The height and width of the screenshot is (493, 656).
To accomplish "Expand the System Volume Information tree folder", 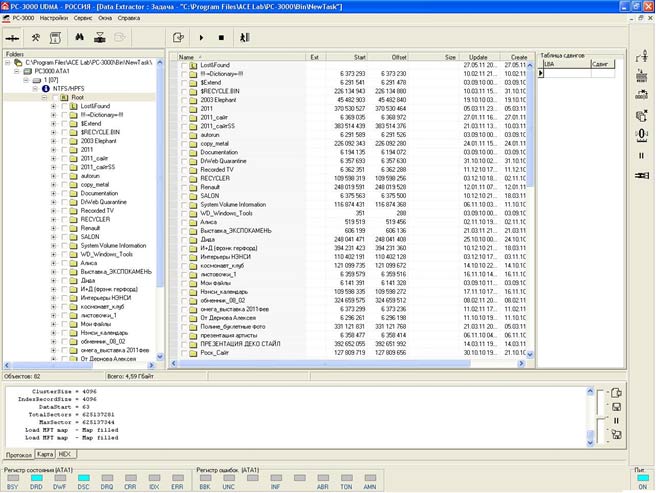I will tap(54, 246).
